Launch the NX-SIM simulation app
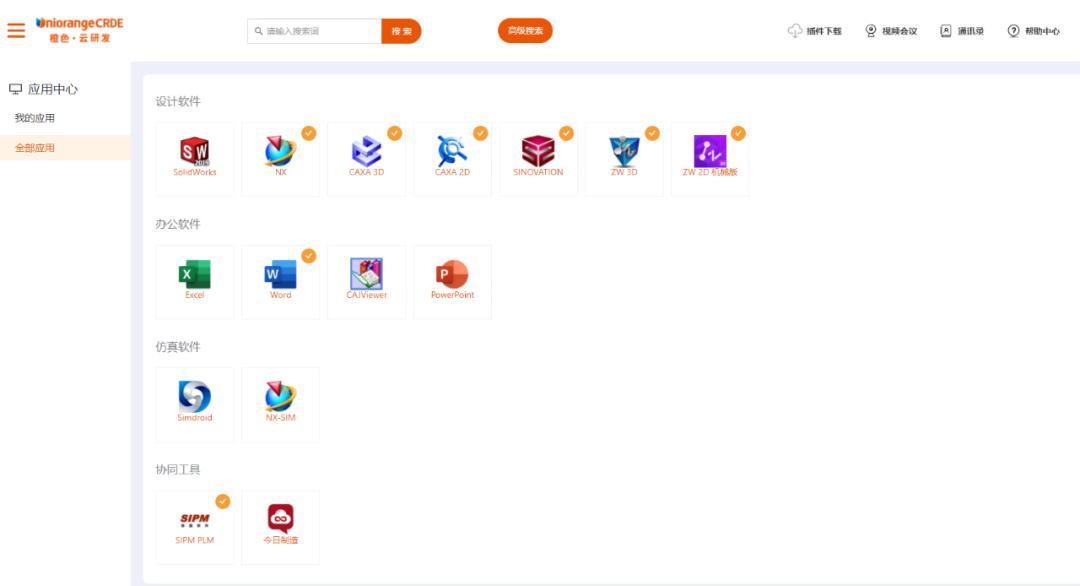The height and width of the screenshot is (586, 1080). point(280,404)
